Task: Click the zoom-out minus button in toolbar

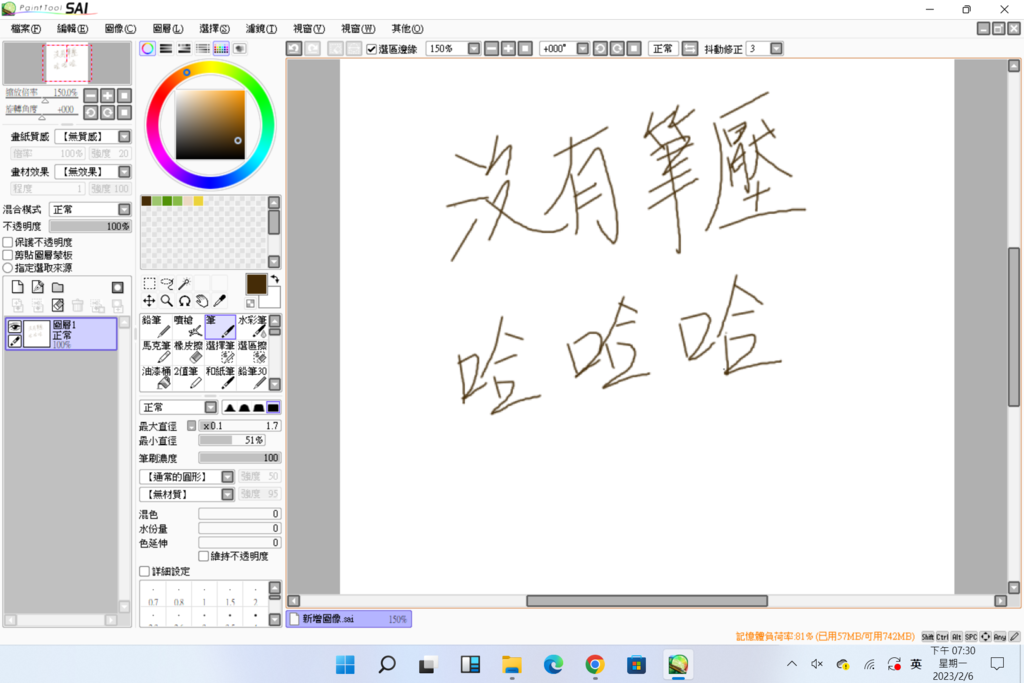Action: 492,49
